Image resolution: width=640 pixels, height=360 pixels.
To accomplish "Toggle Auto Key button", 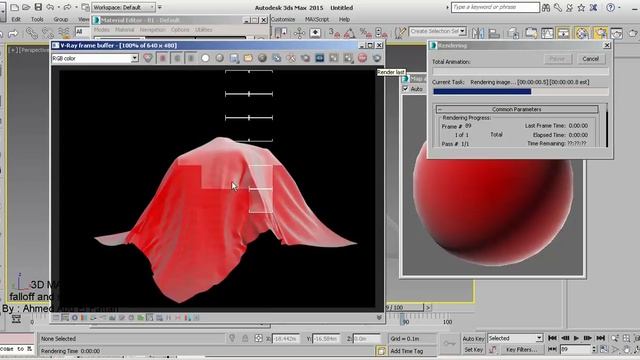I will tap(473, 339).
